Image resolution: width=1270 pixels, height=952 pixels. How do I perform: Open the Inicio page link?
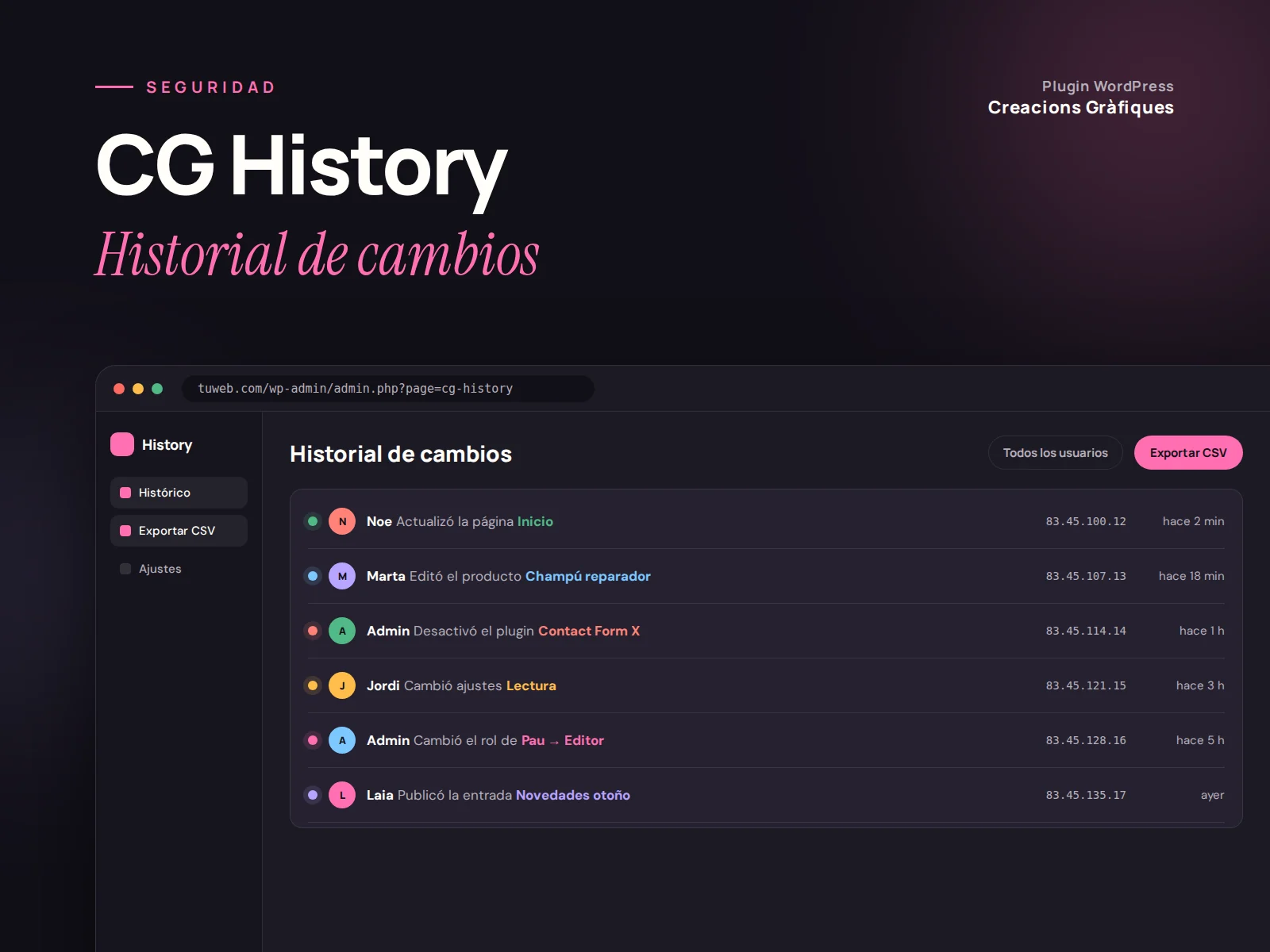coord(535,521)
